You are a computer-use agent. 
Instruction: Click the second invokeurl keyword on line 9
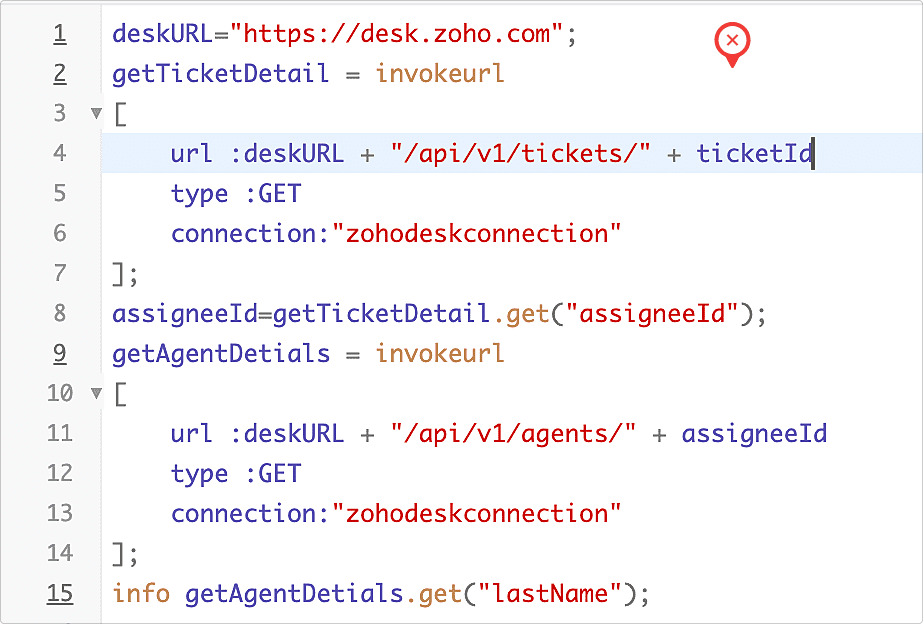click(440, 354)
